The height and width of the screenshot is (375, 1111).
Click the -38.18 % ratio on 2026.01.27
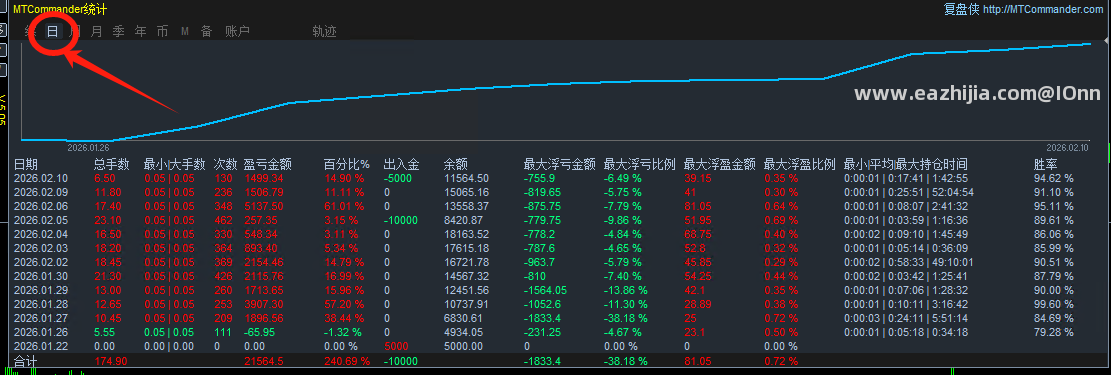pos(626,318)
